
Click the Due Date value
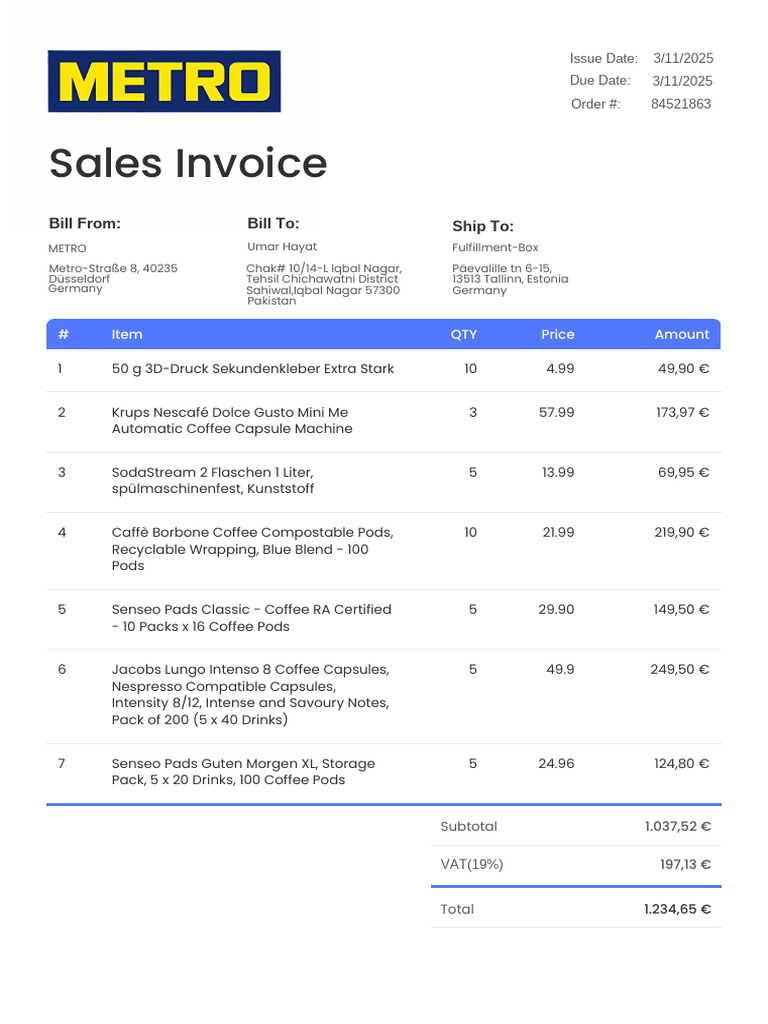[682, 81]
